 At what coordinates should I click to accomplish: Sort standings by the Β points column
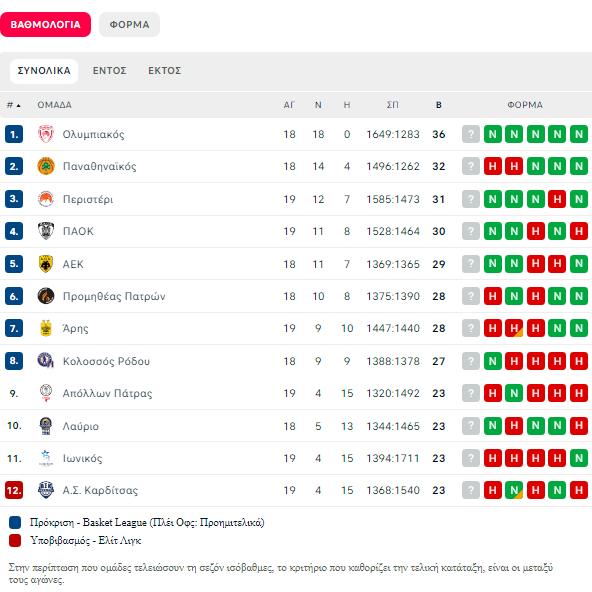[438, 105]
